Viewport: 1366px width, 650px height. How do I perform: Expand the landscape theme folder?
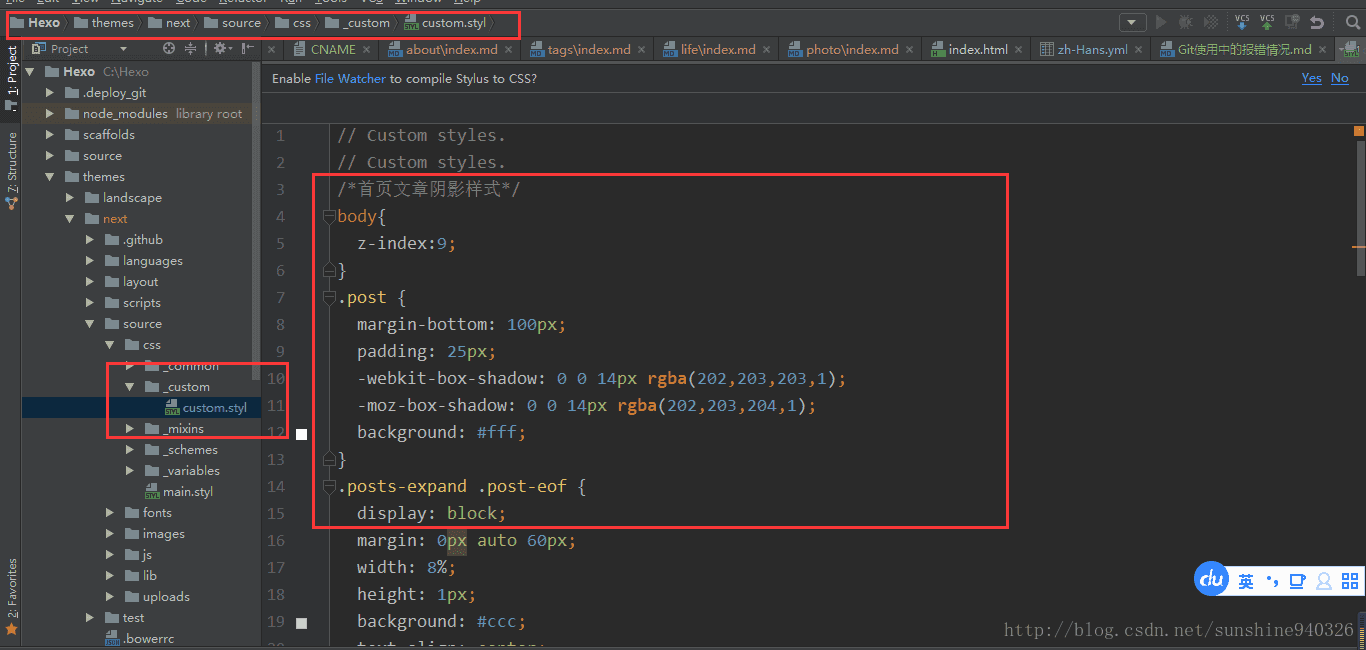(x=70, y=198)
